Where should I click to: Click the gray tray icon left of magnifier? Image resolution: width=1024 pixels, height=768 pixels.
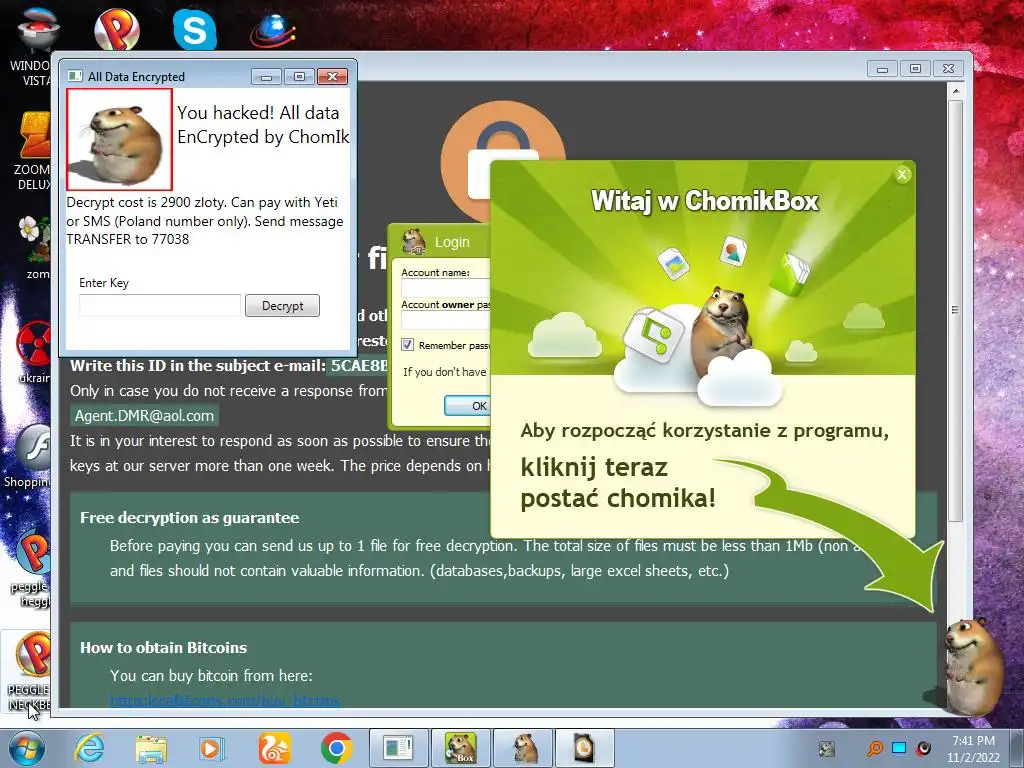pos(827,749)
